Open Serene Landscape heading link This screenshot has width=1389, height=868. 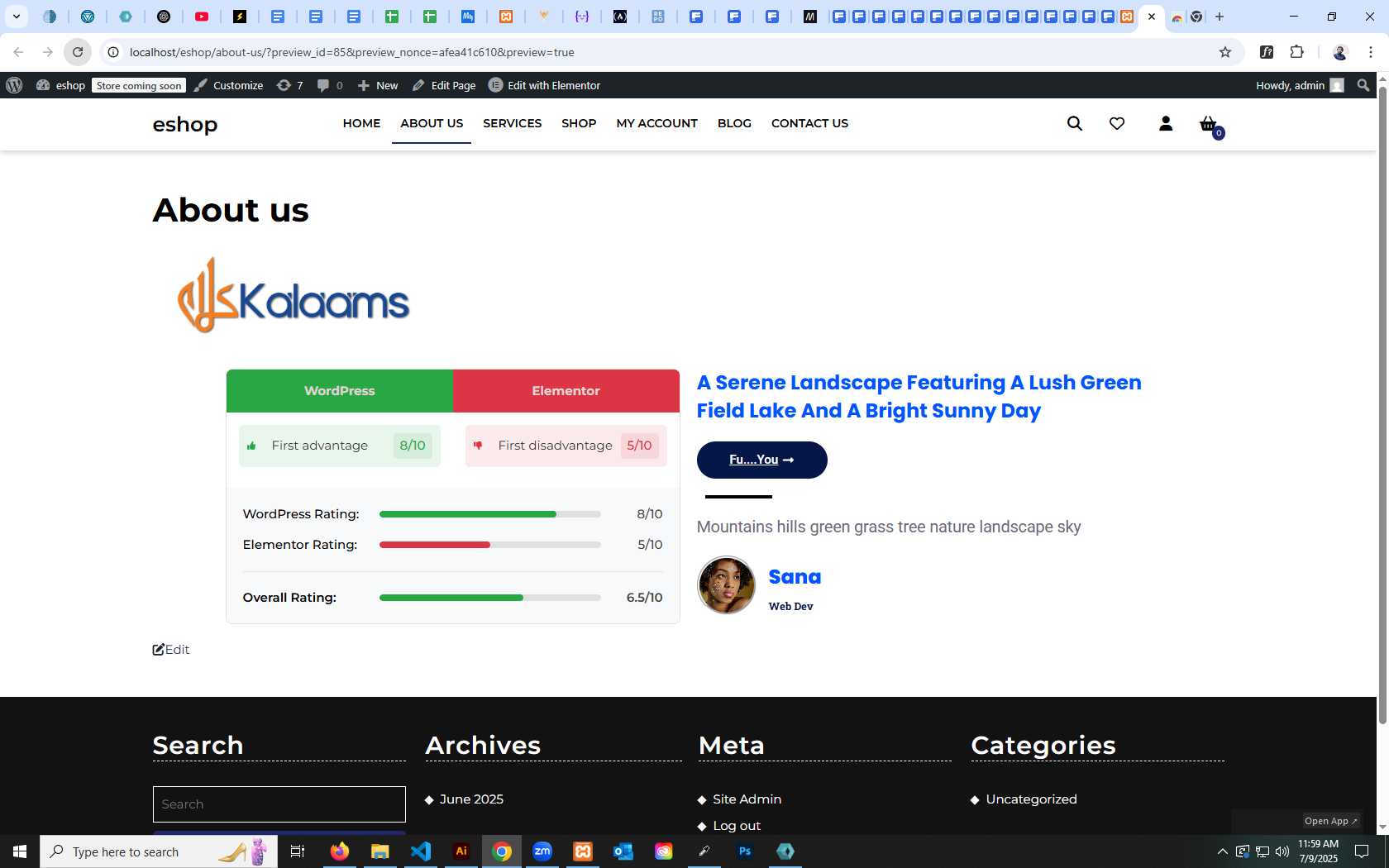pyautogui.click(x=919, y=397)
